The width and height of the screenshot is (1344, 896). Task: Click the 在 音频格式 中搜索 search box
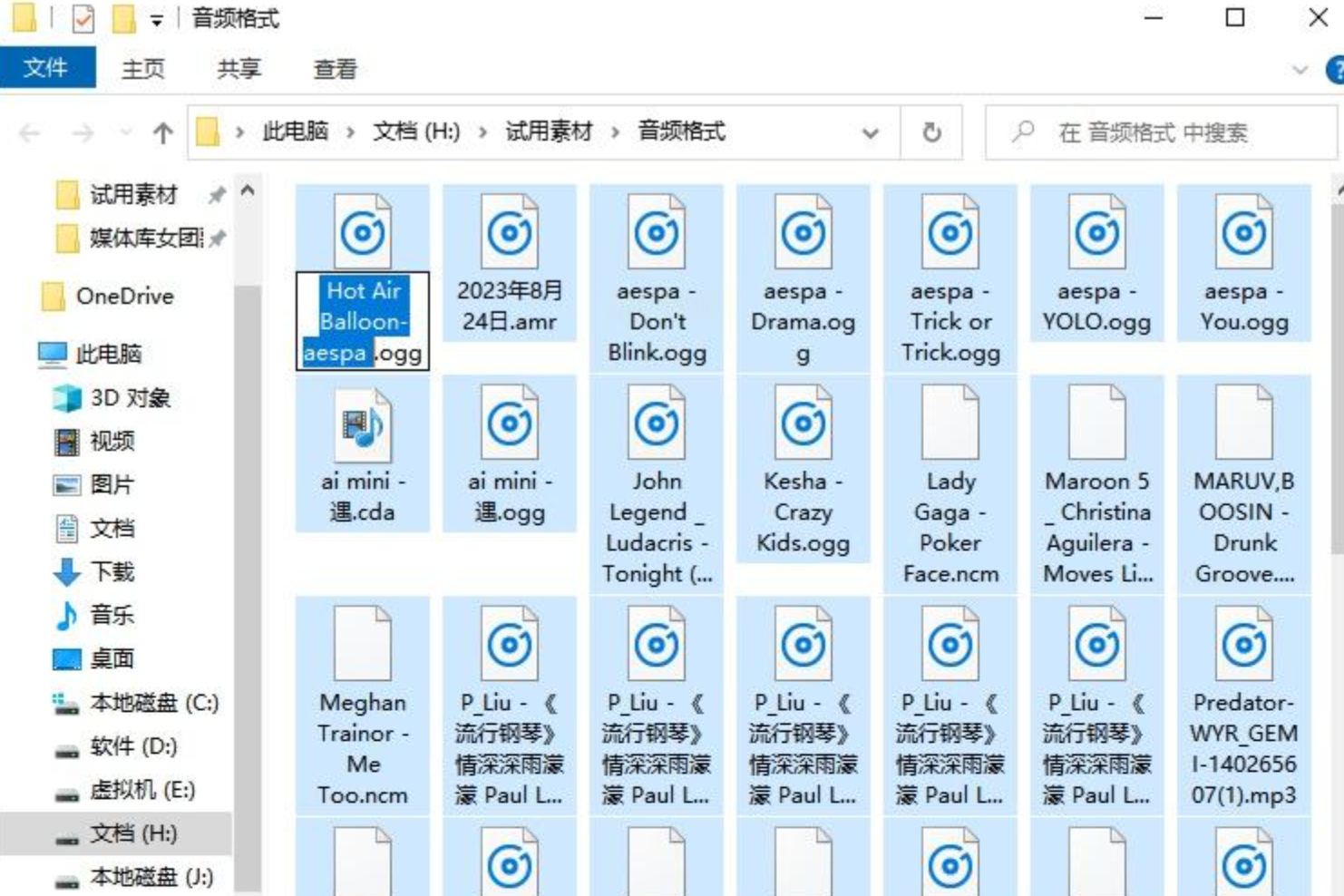1161,133
